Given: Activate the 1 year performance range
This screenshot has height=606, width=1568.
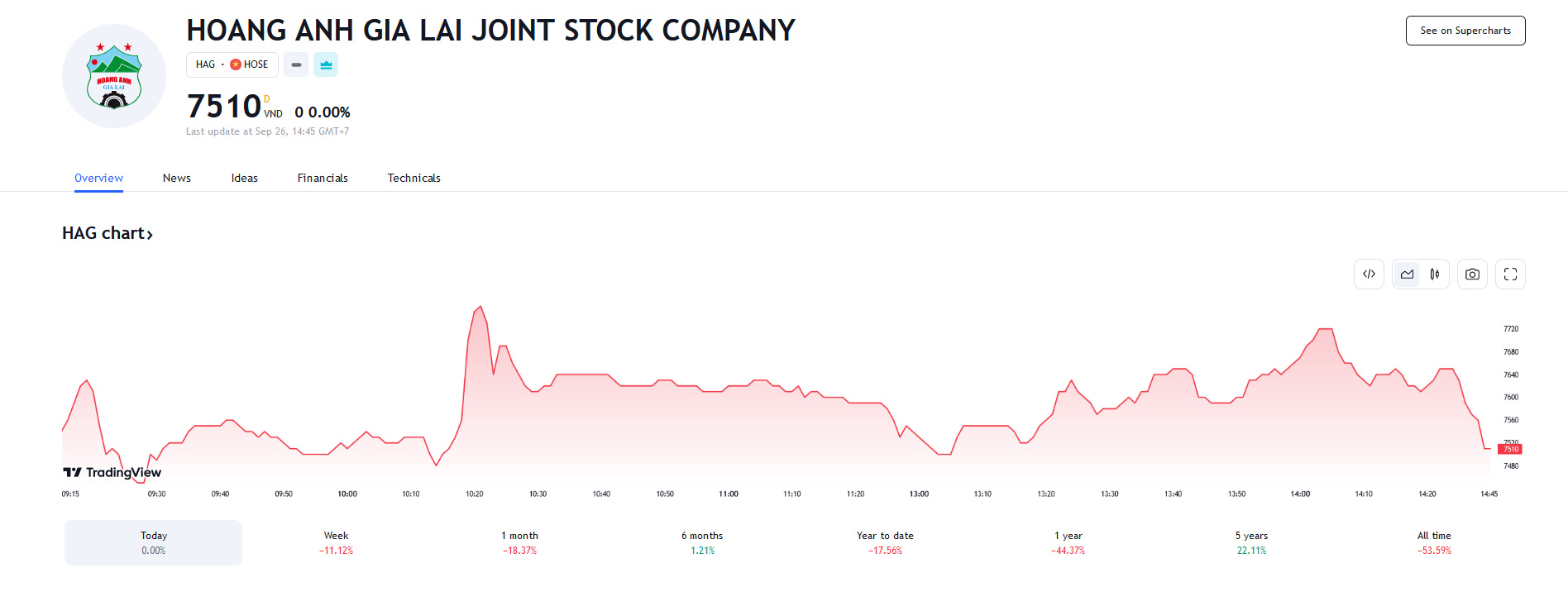Looking at the screenshot, I should (x=1068, y=542).
